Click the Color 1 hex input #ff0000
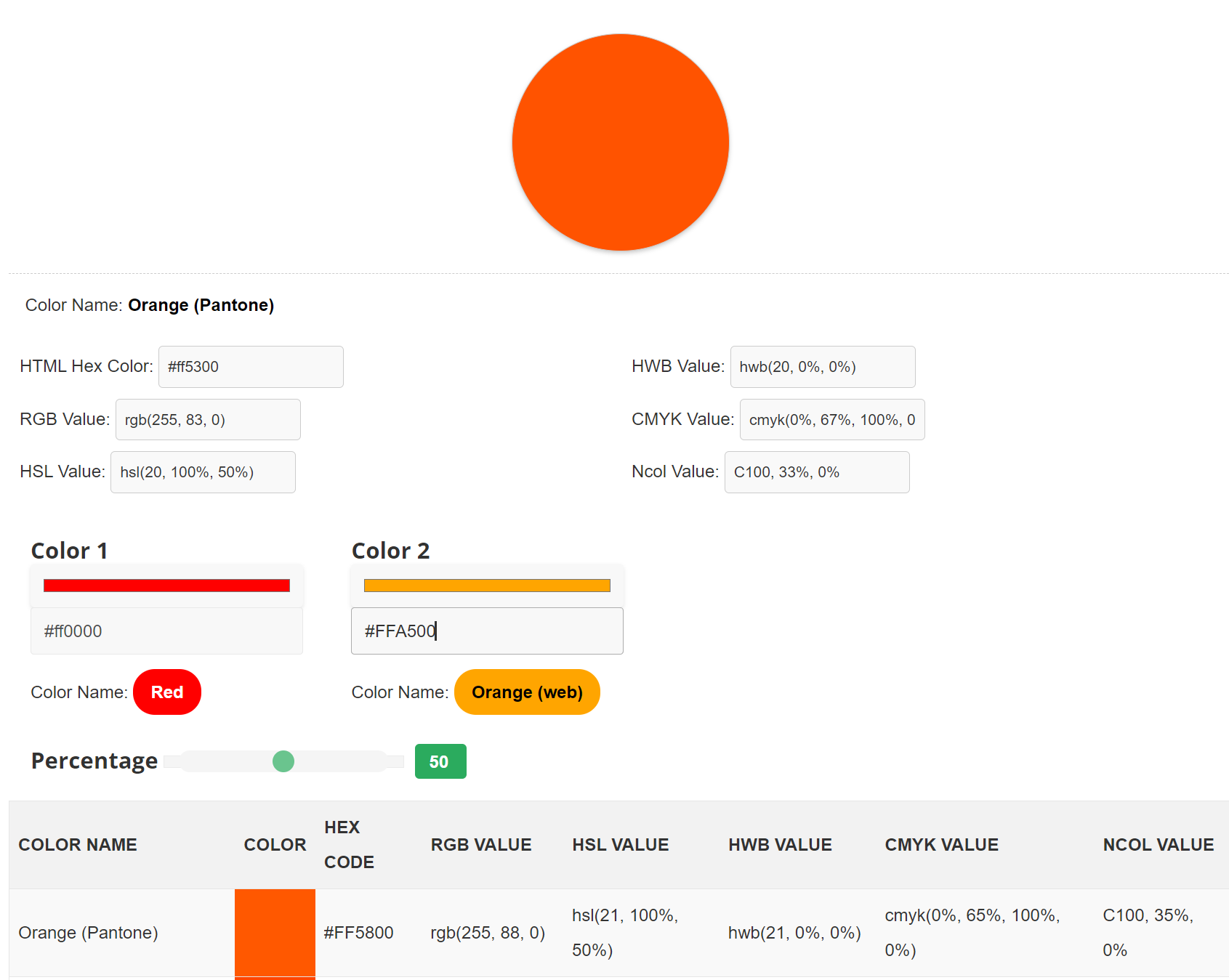Screen dimensions: 1229x980 tap(166, 631)
